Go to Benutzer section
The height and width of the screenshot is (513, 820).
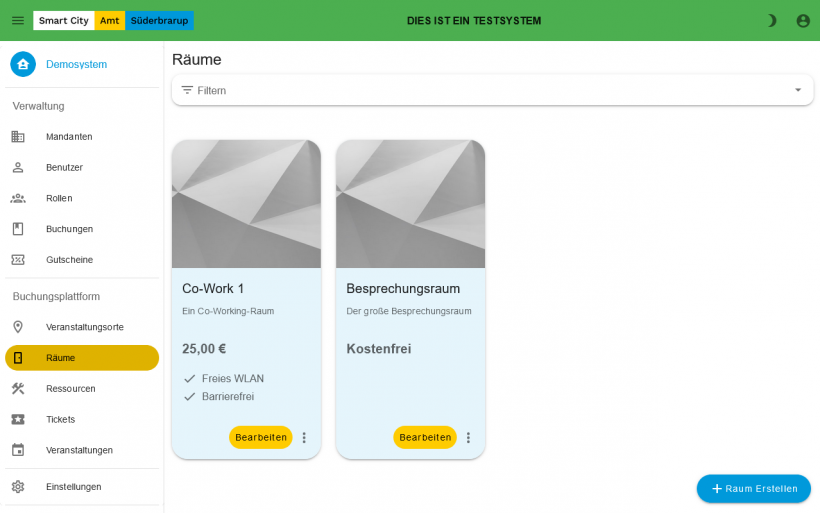(x=64, y=168)
